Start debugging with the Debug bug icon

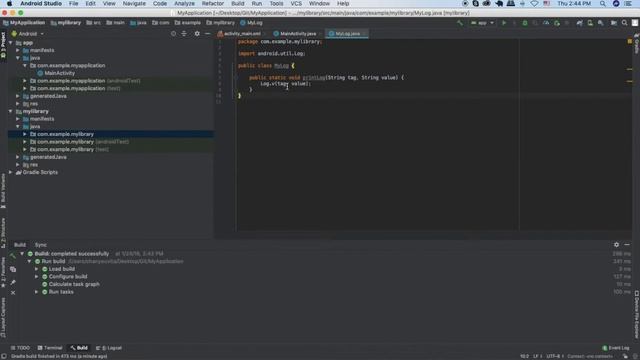[525, 23]
